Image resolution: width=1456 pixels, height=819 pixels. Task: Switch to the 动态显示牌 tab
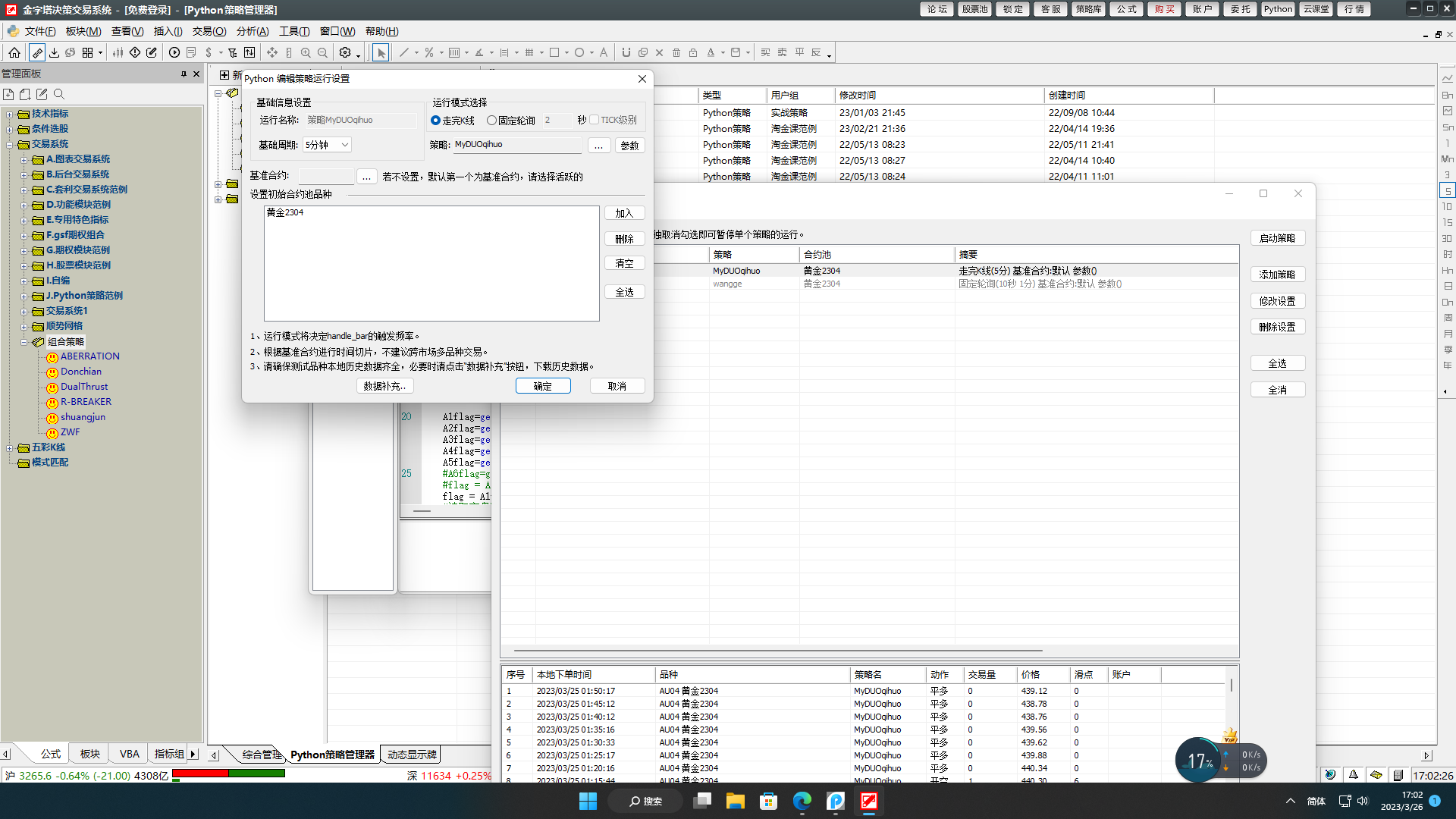pyautogui.click(x=412, y=755)
